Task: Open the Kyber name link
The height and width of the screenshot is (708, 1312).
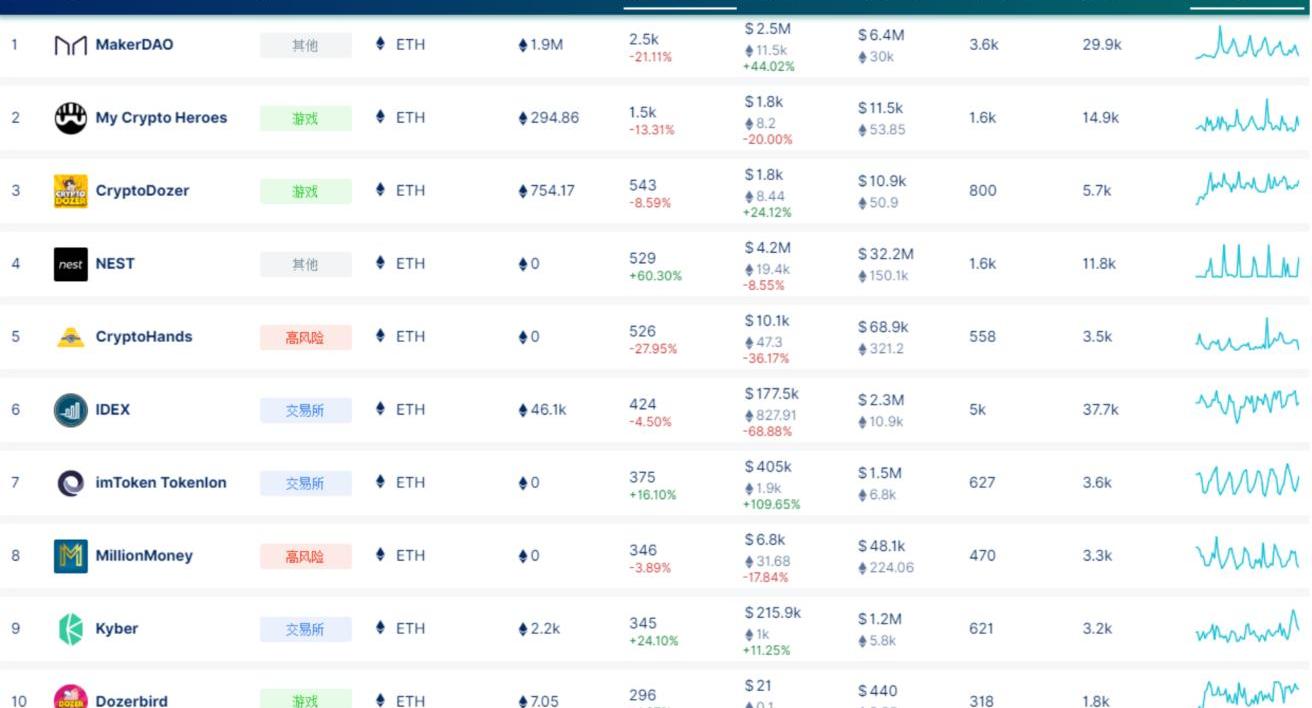Action: [117, 629]
